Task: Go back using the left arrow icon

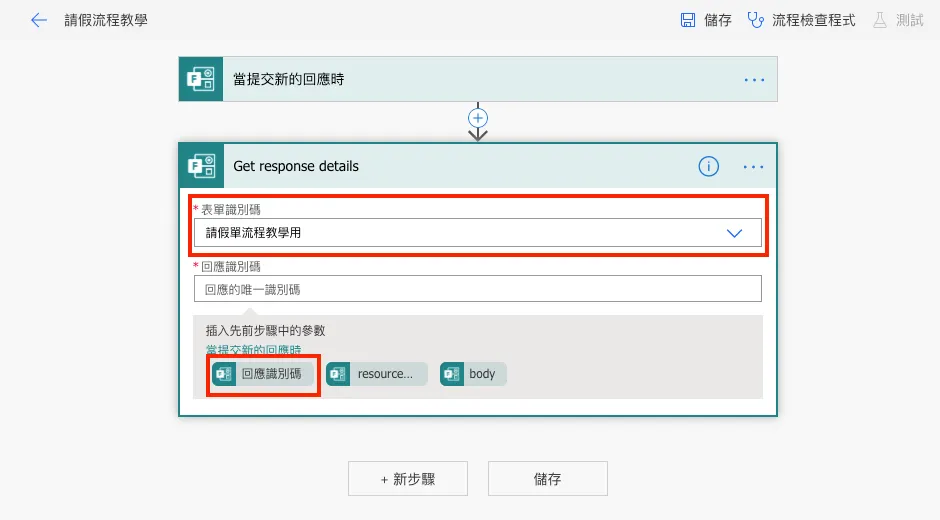Action: (x=38, y=20)
